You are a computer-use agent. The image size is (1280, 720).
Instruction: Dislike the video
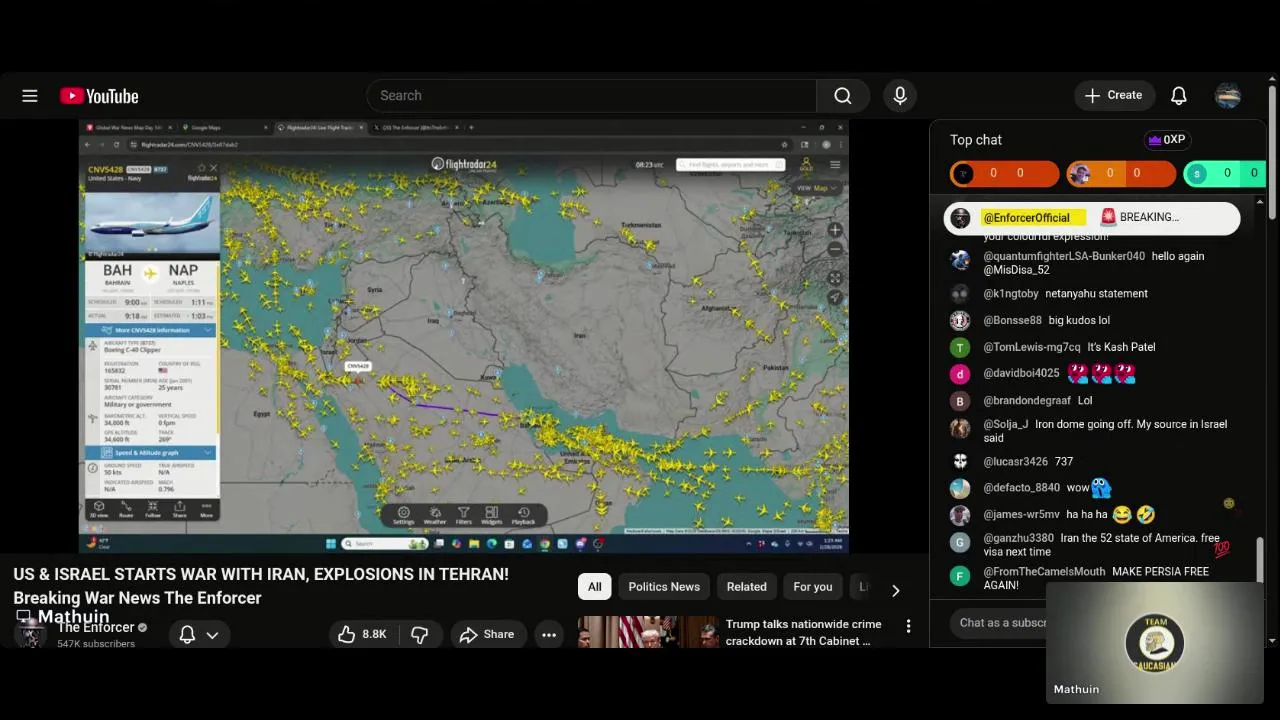[420, 634]
